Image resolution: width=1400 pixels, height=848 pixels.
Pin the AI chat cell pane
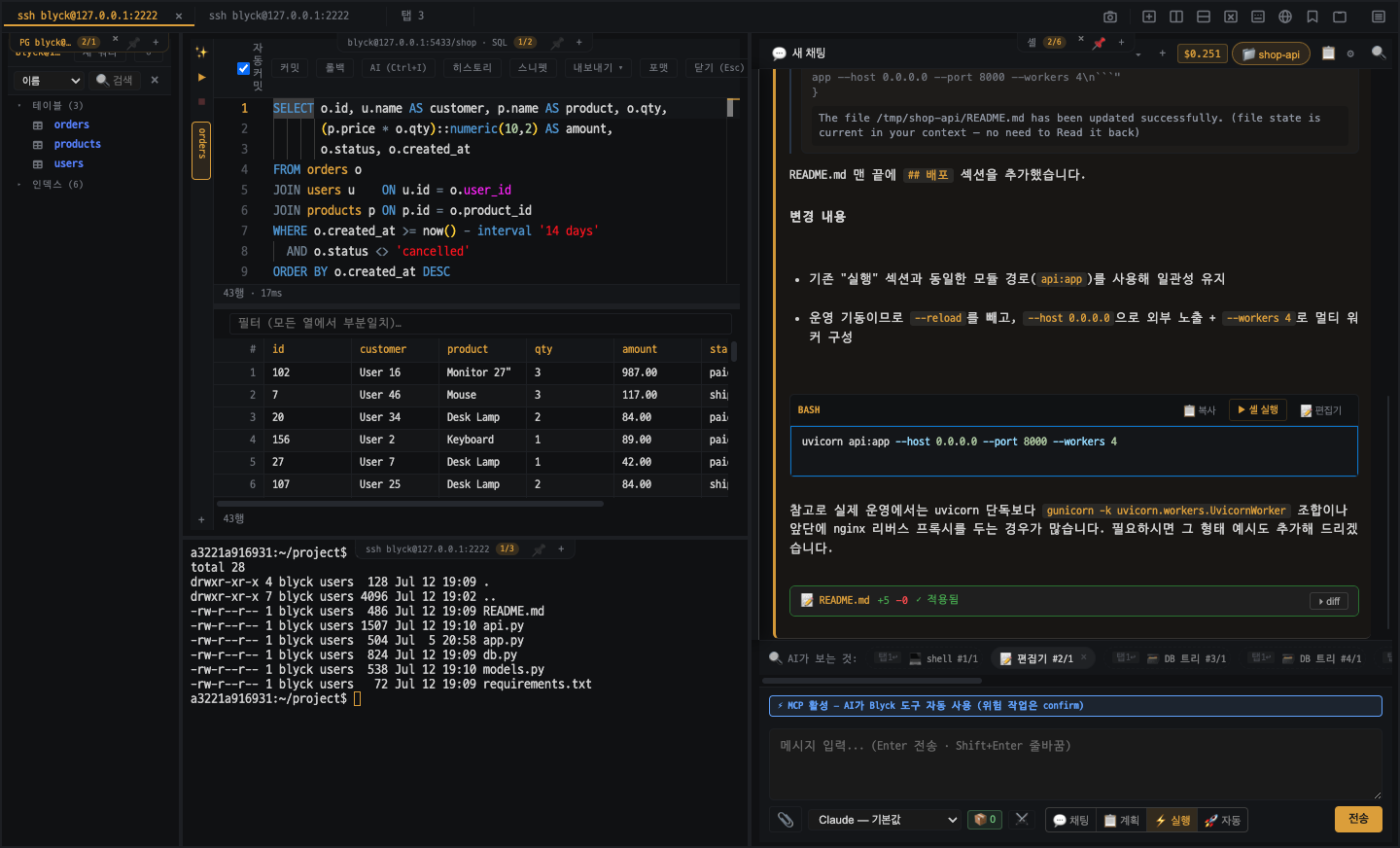pos(1099,43)
